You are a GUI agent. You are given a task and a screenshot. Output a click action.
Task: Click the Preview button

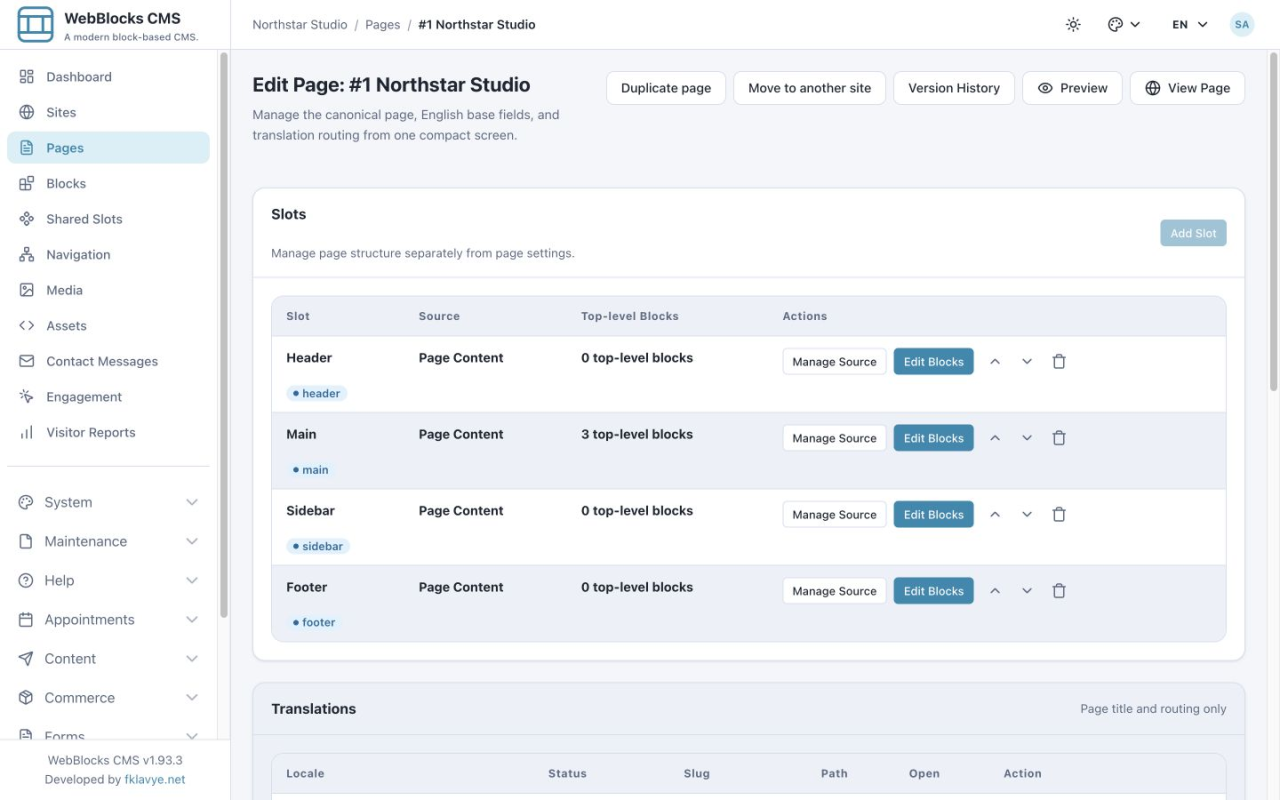1072,88
